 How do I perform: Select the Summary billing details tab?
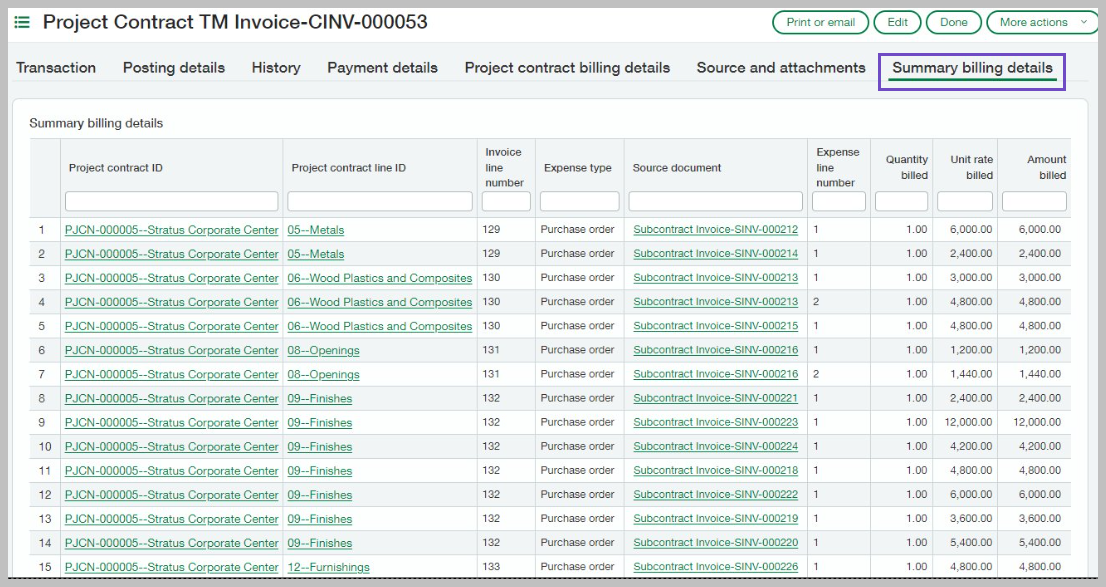pos(972,68)
